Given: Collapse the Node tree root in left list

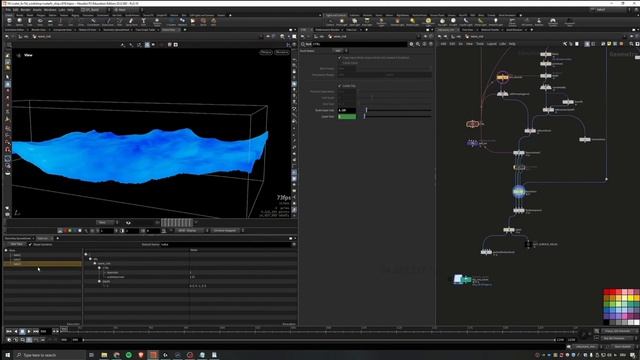Looking at the screenshot, I should tap(6, 250).
